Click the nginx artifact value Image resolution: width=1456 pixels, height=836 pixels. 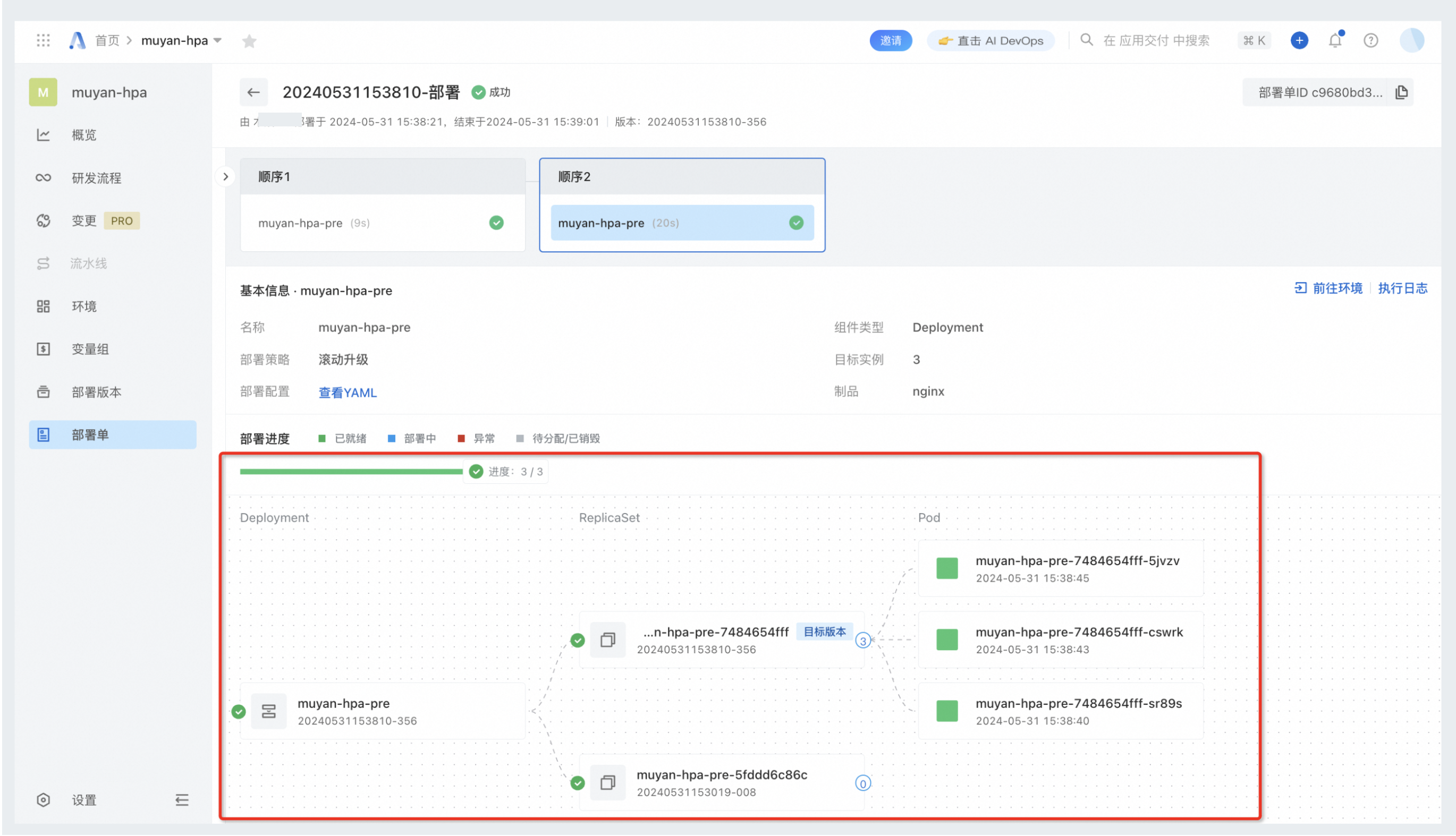928,391
